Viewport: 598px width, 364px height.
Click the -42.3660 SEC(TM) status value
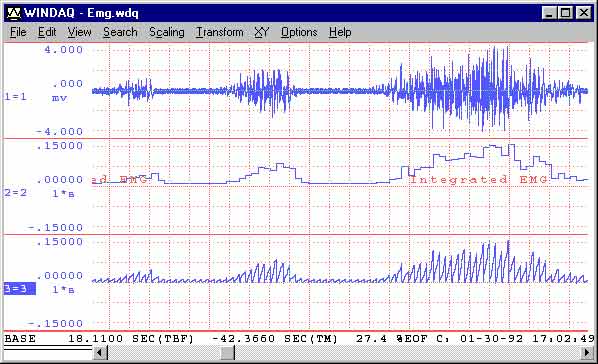point(275,339)
